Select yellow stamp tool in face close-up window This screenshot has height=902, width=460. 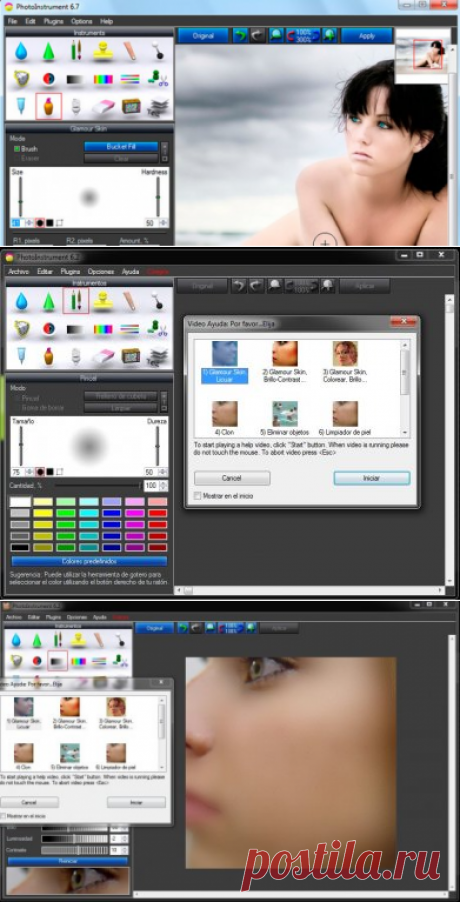pos(79,639)
